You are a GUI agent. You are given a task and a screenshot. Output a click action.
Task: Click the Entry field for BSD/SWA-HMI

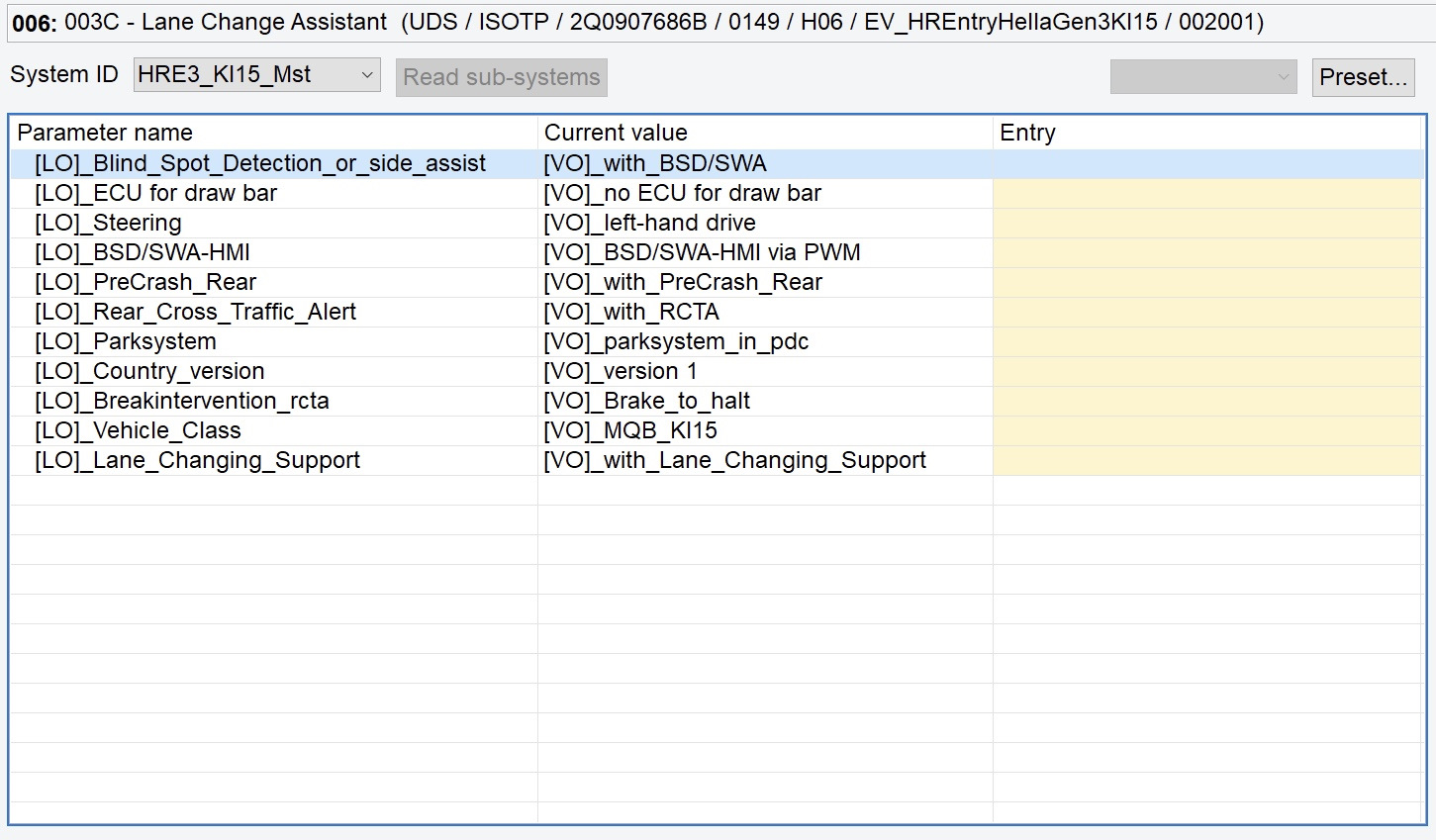point(1206,252)
